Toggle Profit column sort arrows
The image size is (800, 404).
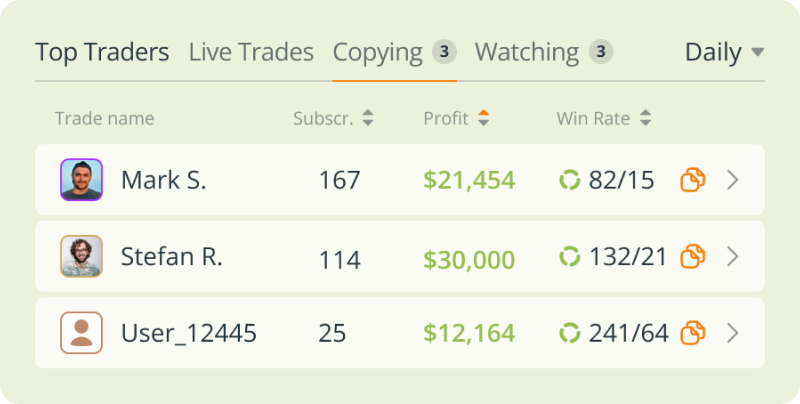(x=484, y=118)
